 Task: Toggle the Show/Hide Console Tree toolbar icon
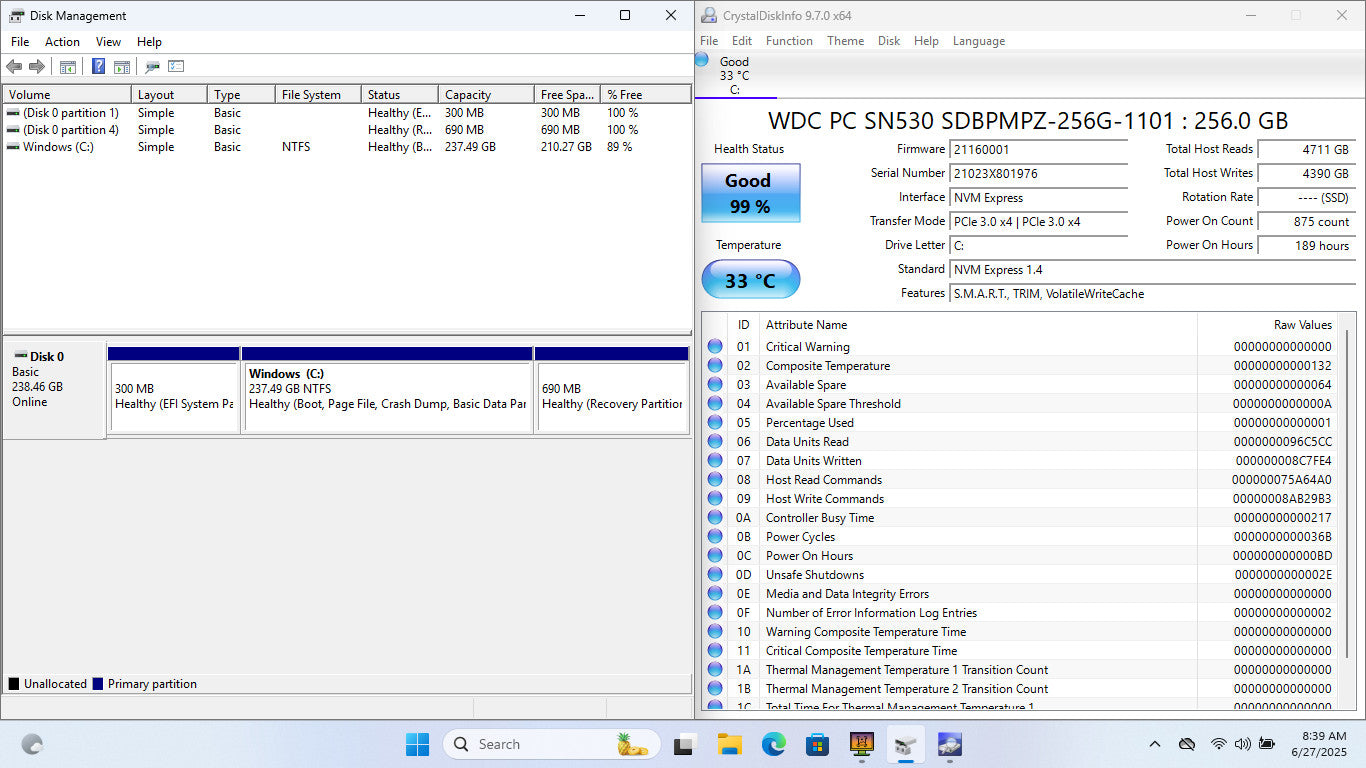pos(68,67)
